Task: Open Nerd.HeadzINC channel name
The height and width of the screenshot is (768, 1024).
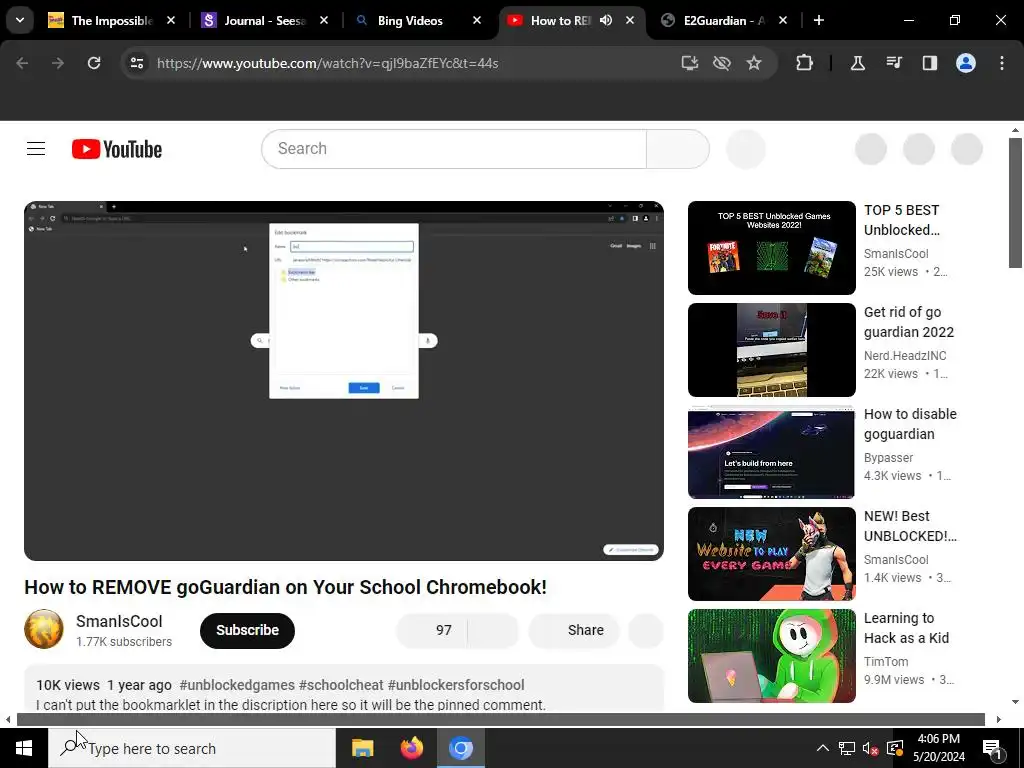Action: click(x=904, y=356)
